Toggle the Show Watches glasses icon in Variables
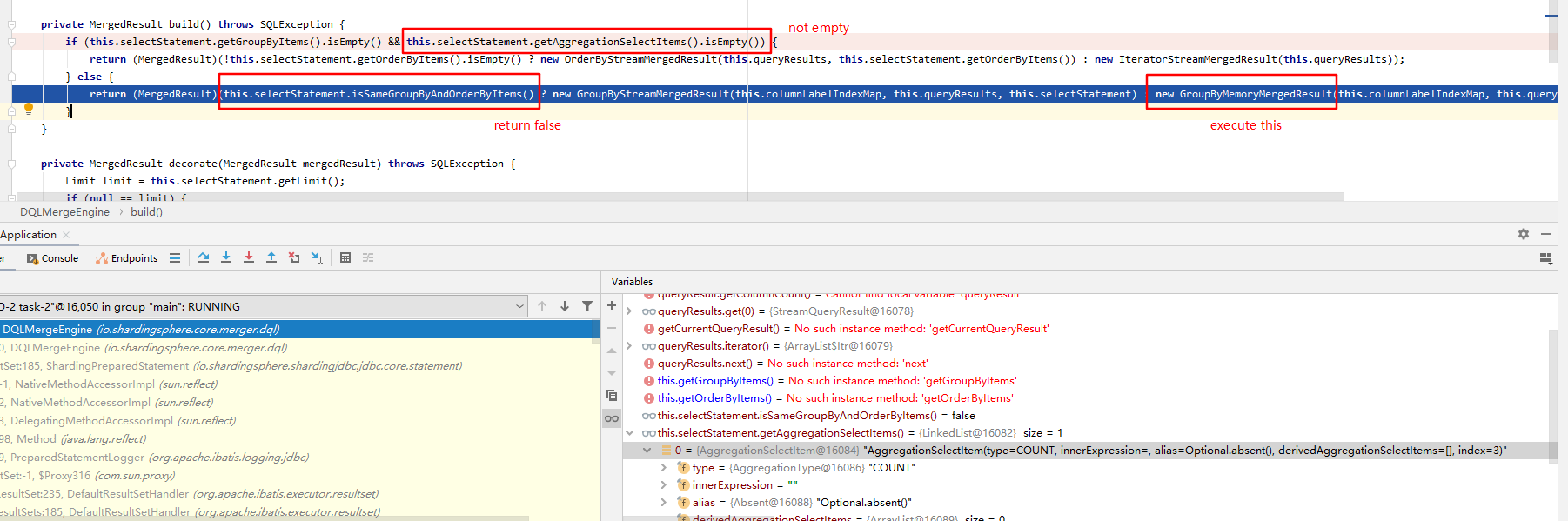 612,418
